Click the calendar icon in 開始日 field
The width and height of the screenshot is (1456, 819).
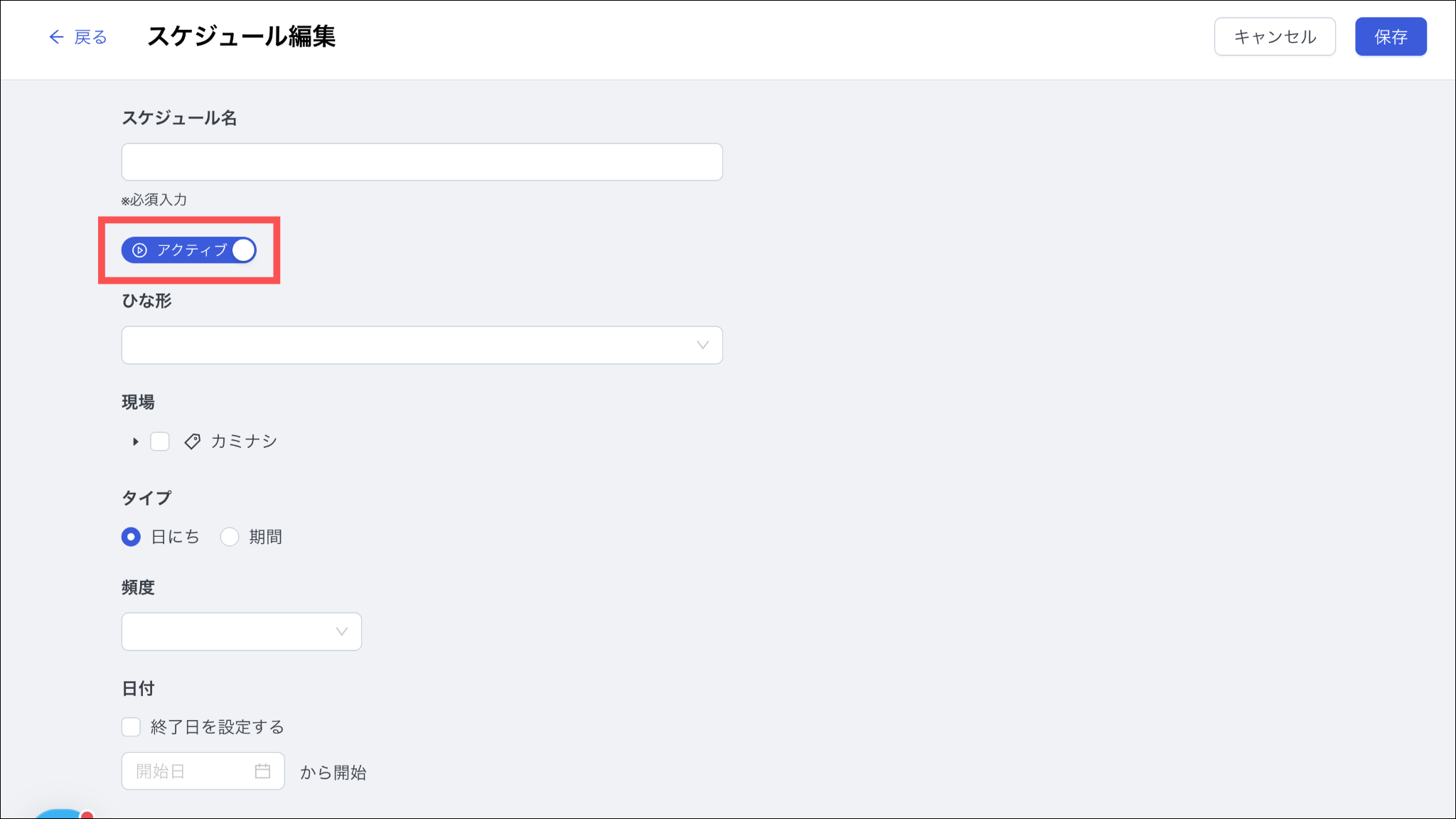[262, 771]
